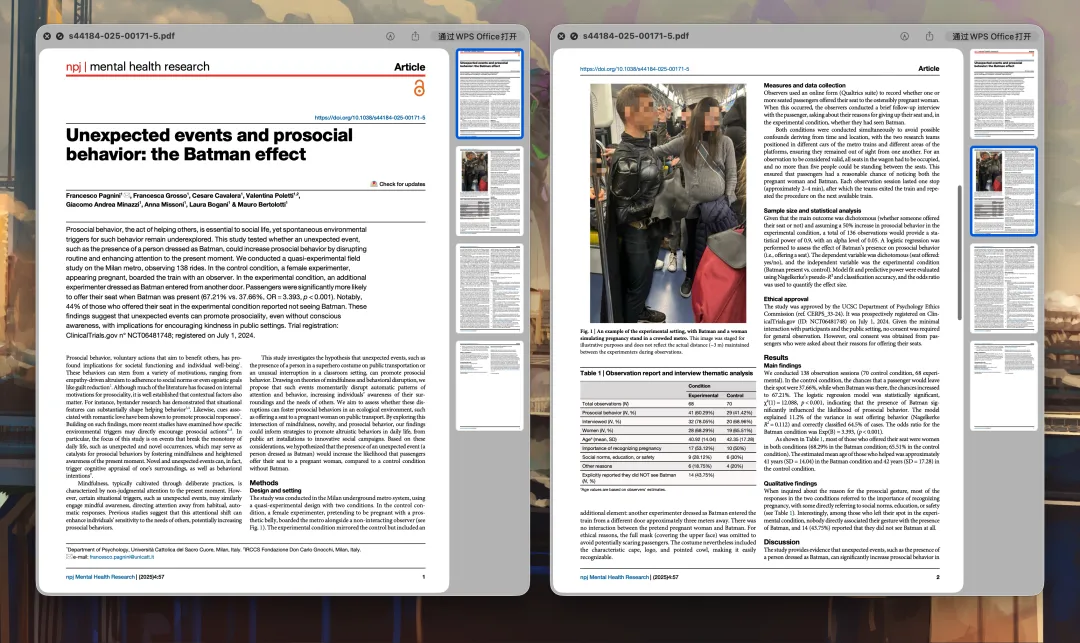Click 'npj Mental Health Research' footer in left page
1080x643 pixels.
coord(101,577)
